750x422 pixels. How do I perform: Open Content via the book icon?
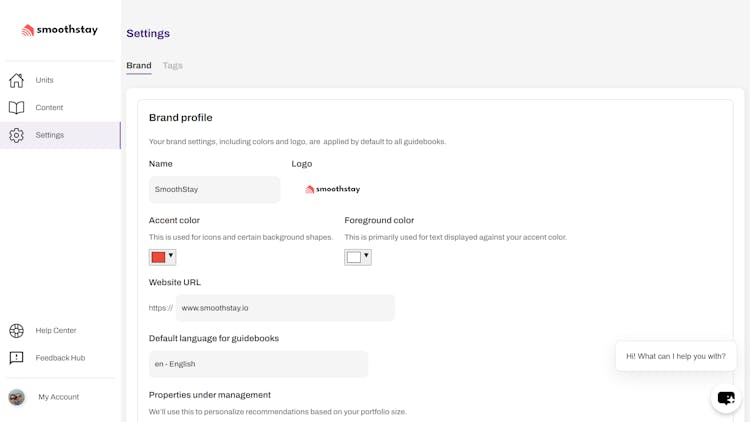17,108
